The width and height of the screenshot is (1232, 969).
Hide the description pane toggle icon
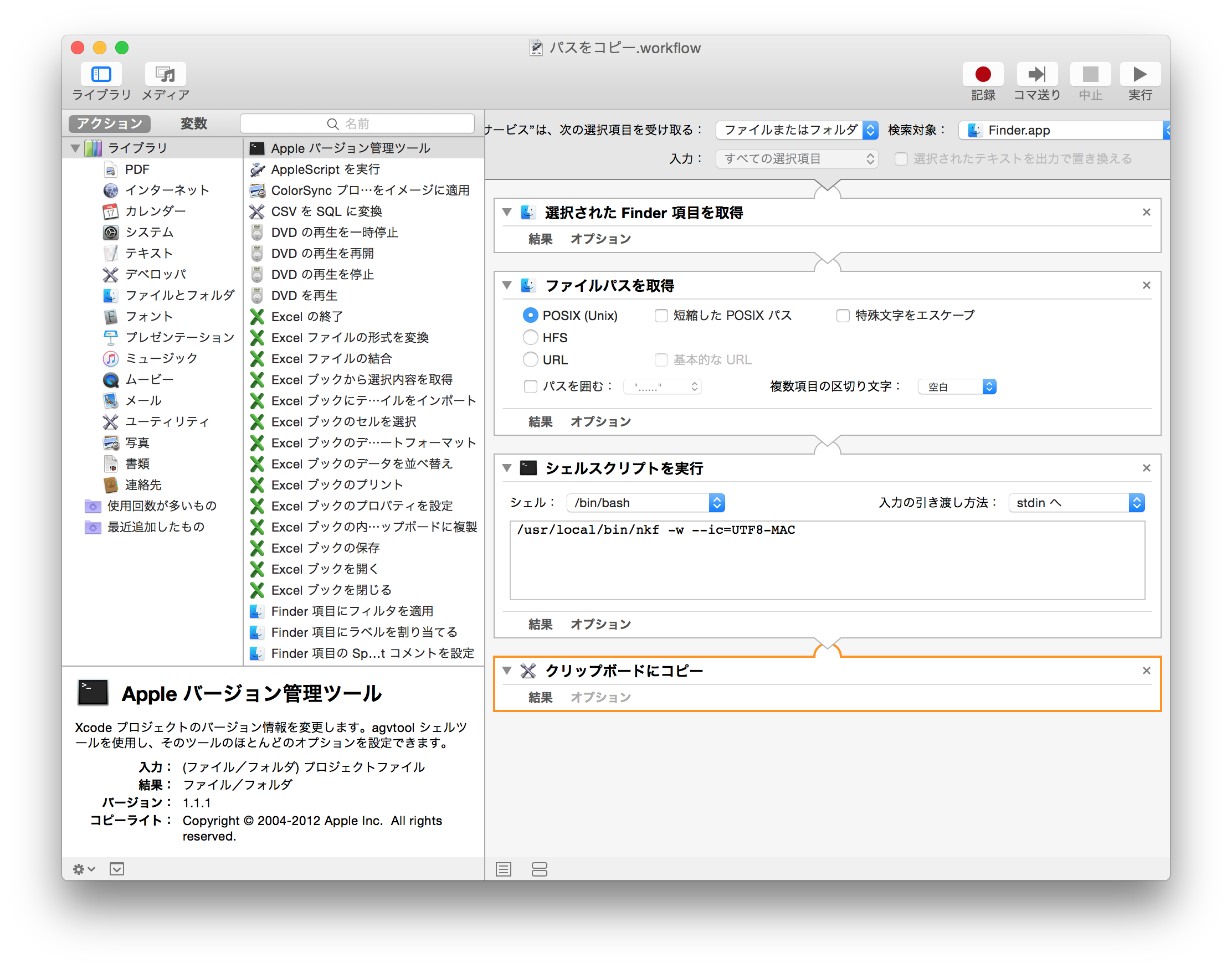click(117, 869)
